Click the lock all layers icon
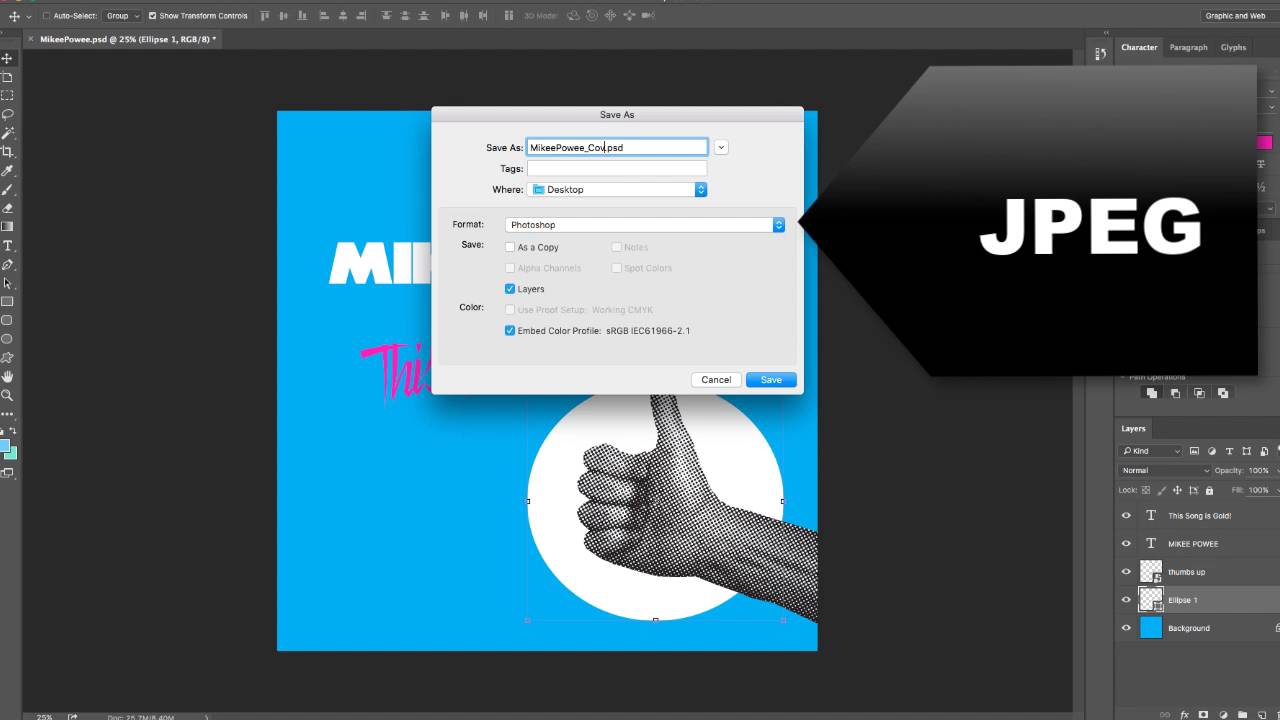 [1209, 490]
